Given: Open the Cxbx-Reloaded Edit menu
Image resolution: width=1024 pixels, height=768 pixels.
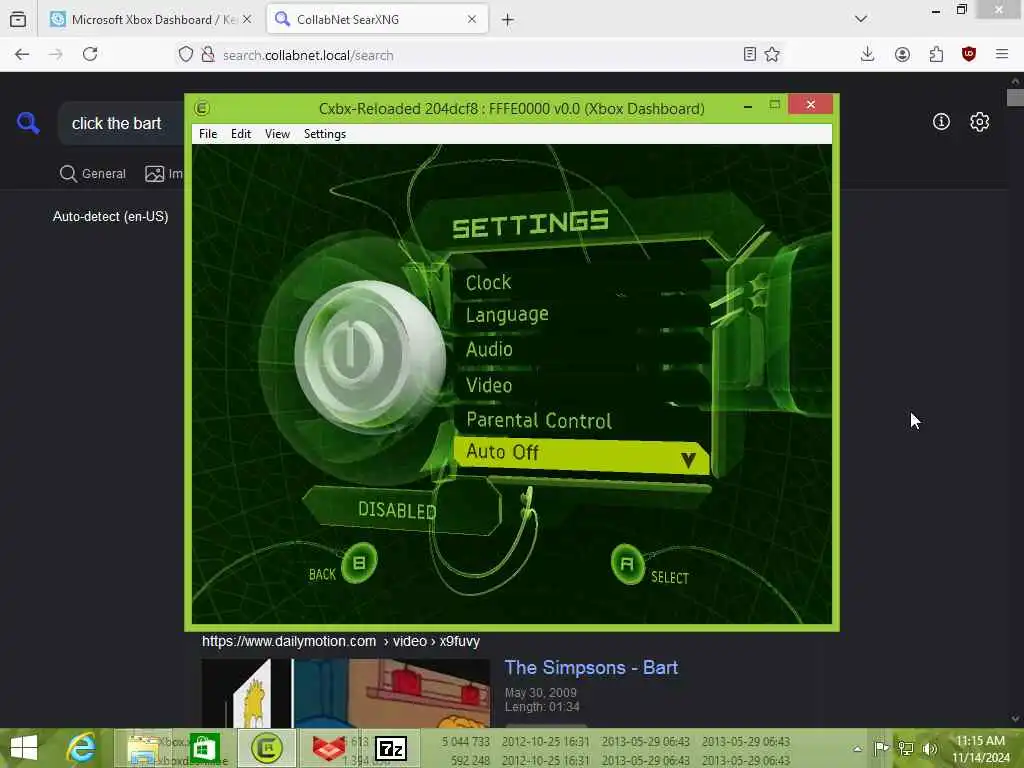Looking at the screenshot, I should (241, 134).
